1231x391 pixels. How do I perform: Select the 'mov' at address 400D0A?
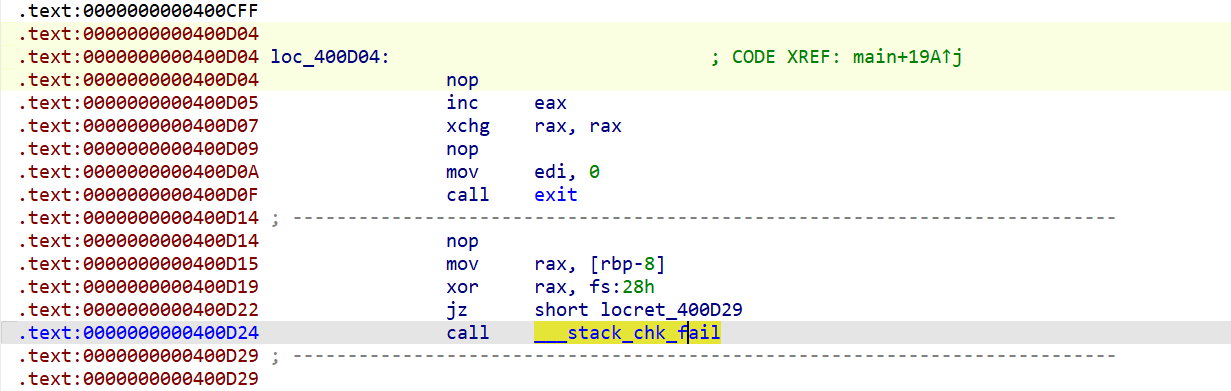[x=462, y=172]
